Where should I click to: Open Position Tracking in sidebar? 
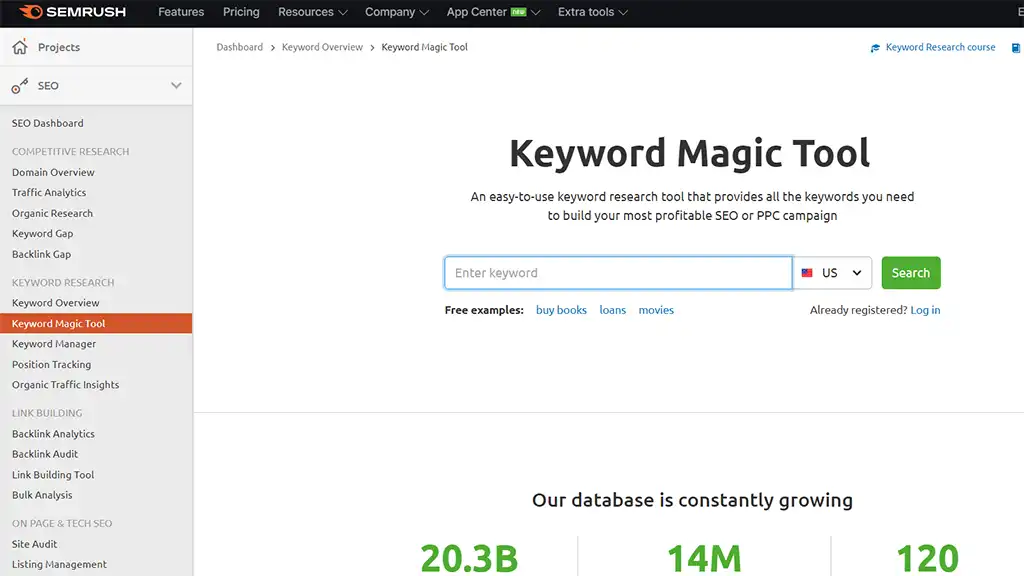(x=52, y=364)
